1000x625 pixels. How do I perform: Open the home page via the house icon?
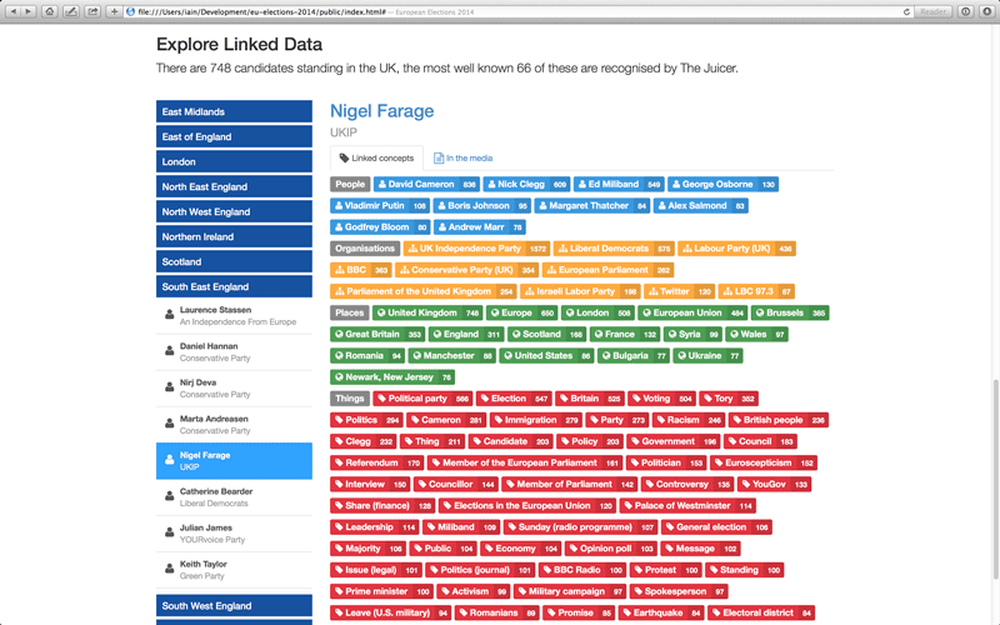[49, 11]
